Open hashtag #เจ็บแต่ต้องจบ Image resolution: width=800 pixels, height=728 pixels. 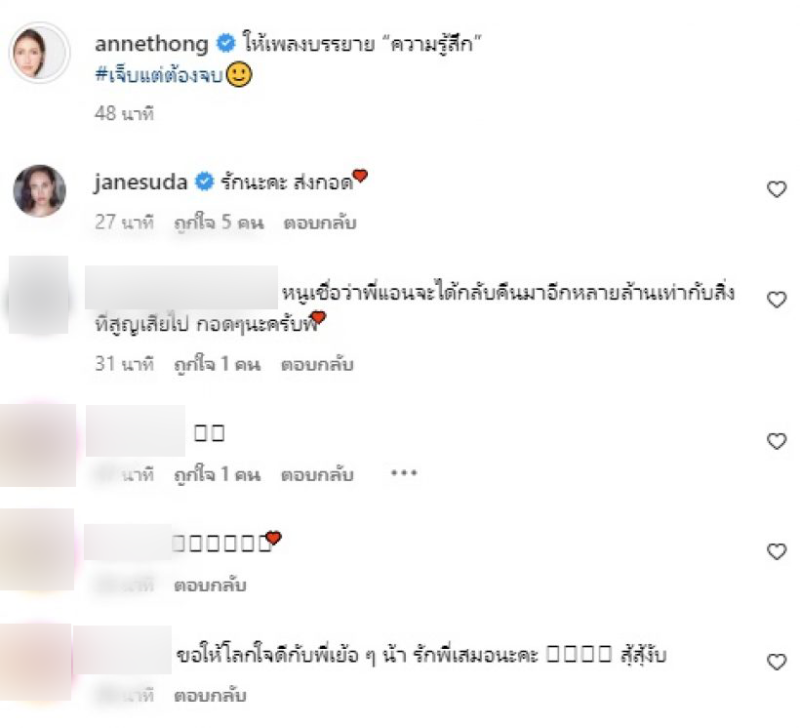pyautogui.click(x=159, y=75)
